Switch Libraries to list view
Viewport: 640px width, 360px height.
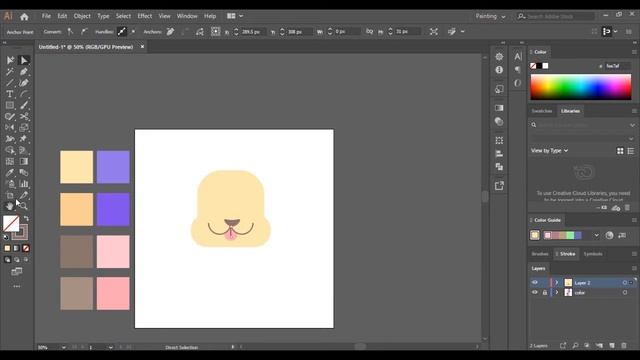point(631,151)
